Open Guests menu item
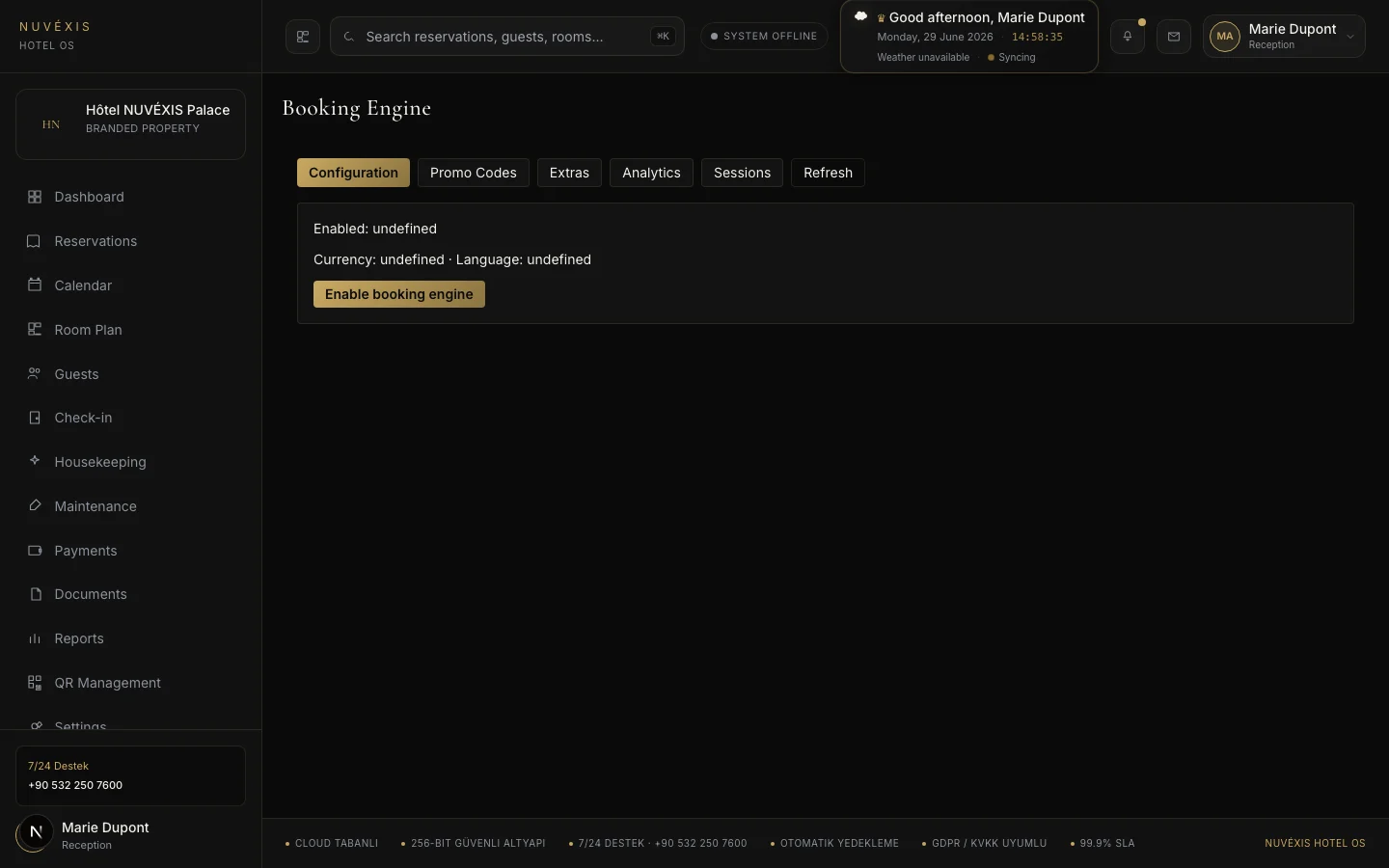 (x=130, y=374)
